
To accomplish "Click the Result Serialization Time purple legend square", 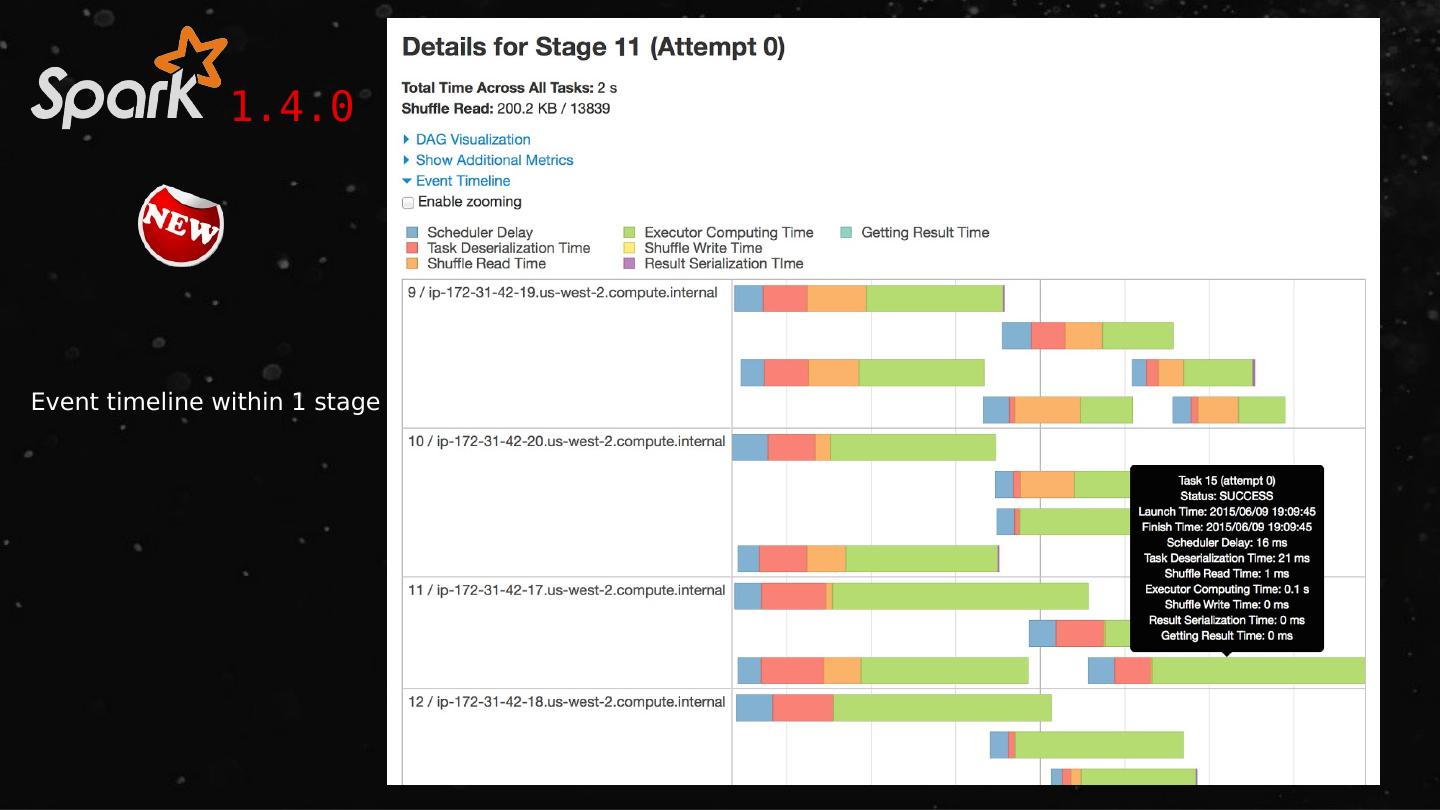I will (x=629, y=264).
